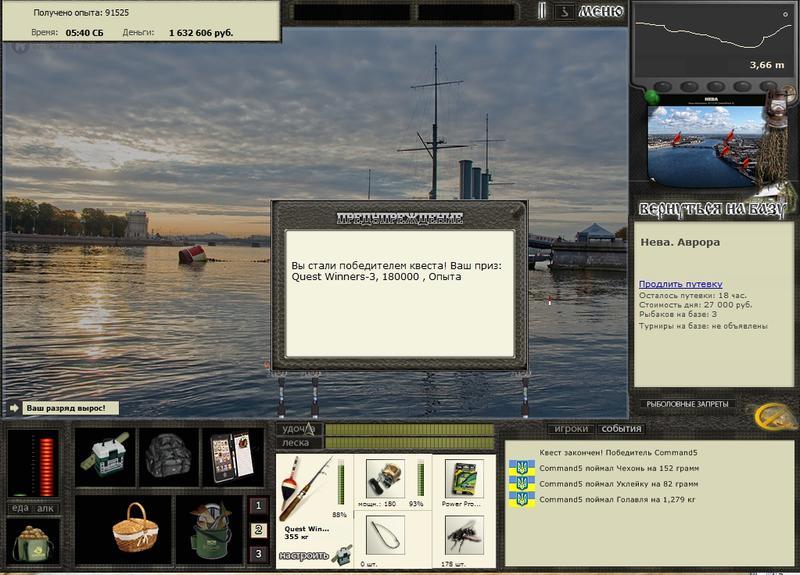
Task: Click the time value 05:40 СБ
Action: coord(84,33)
